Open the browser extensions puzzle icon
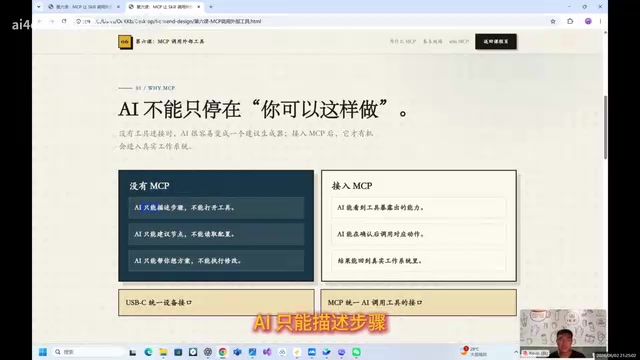 pyautogui.click(x=570, y=21)
